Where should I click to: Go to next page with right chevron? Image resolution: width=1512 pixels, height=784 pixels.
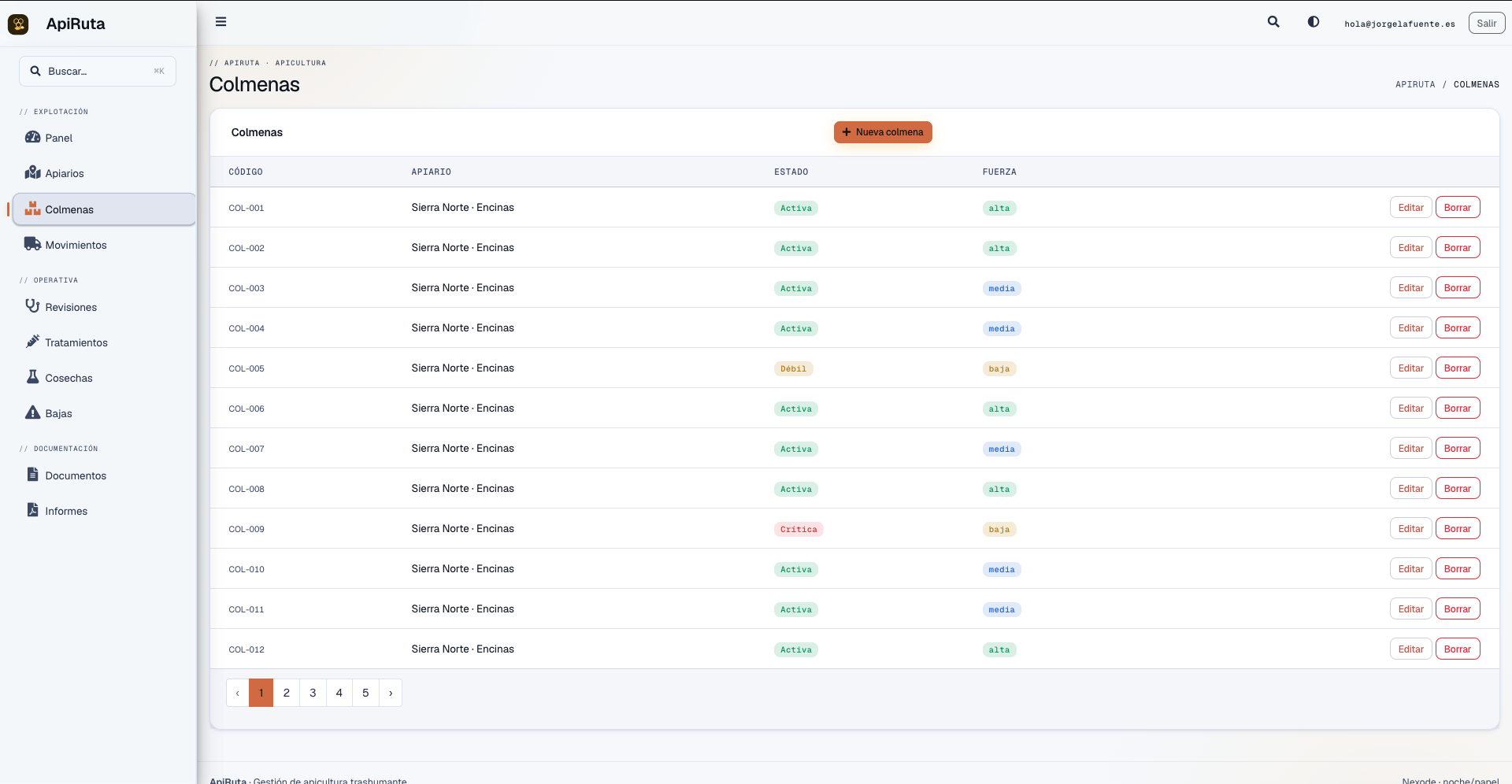[391, 693]
